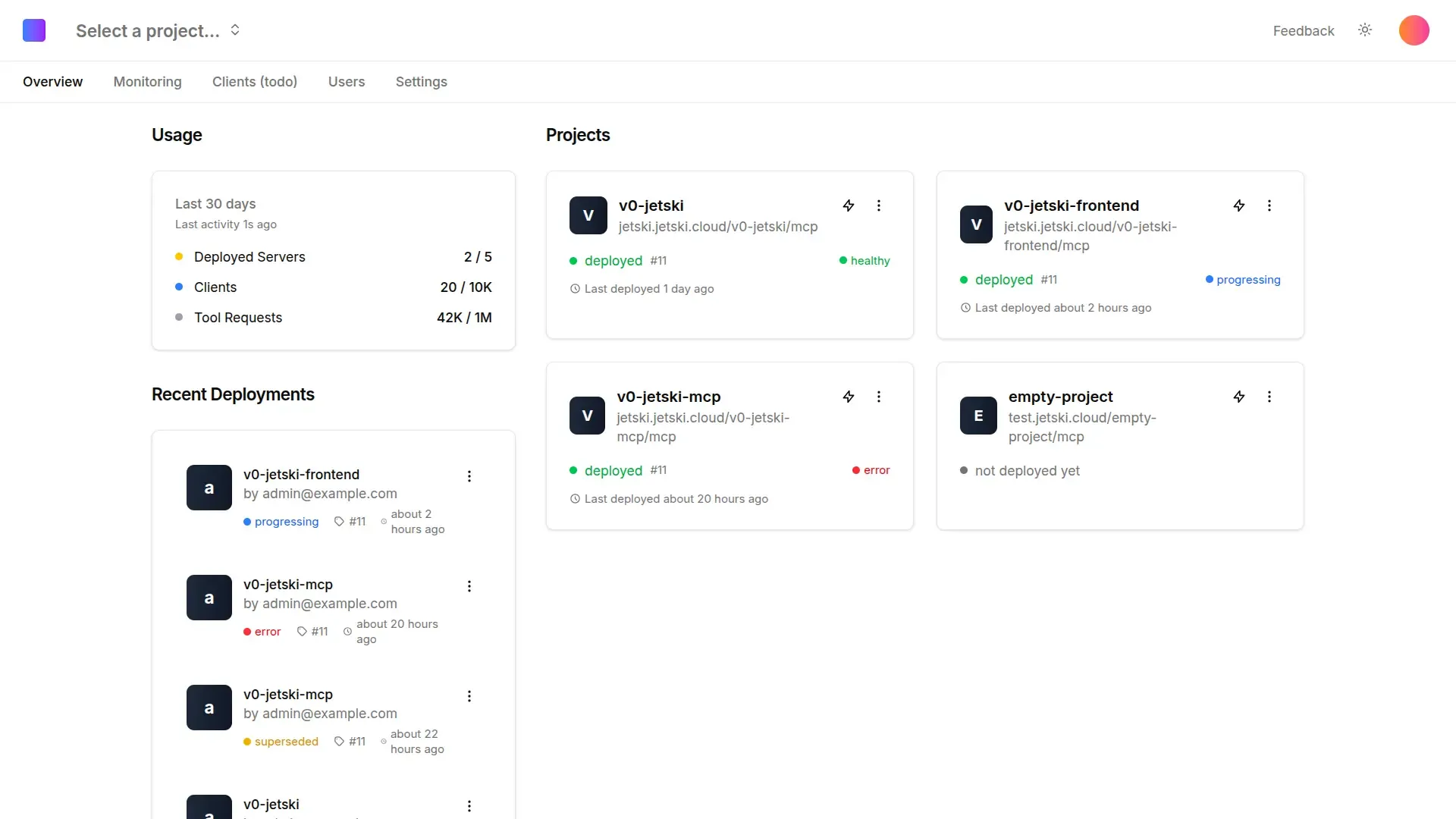Click the lightning icon on empty-project card
The height and width of the screenshot is (819, 1456).
[1239, 397]
